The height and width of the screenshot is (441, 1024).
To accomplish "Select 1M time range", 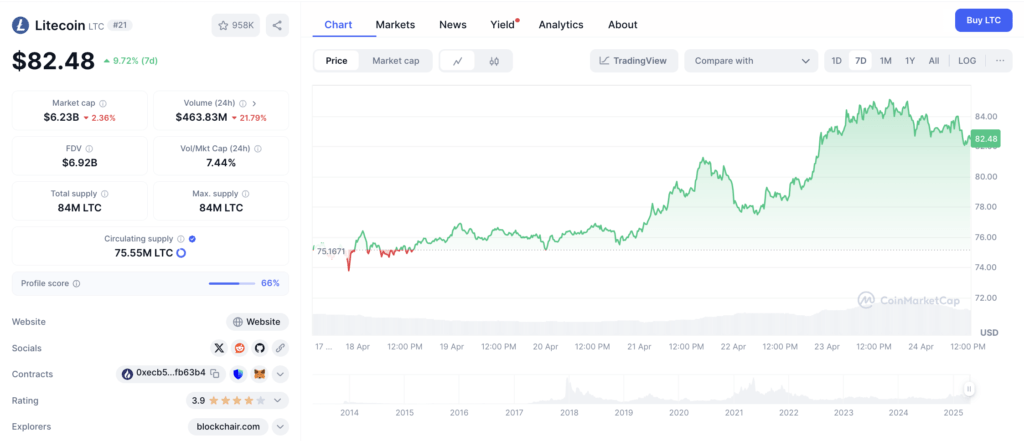I will click(x=886, y=61).
